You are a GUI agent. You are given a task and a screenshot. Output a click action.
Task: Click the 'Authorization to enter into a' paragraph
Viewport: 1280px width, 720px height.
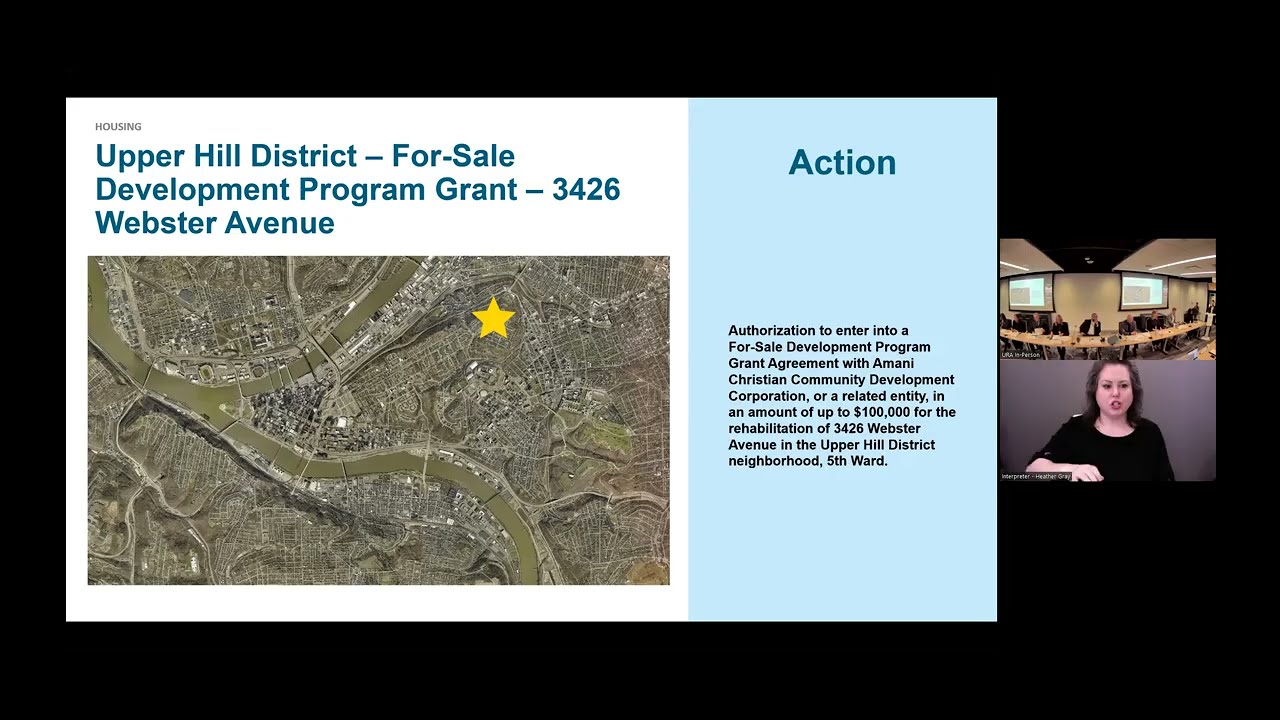tap(842, 396)
